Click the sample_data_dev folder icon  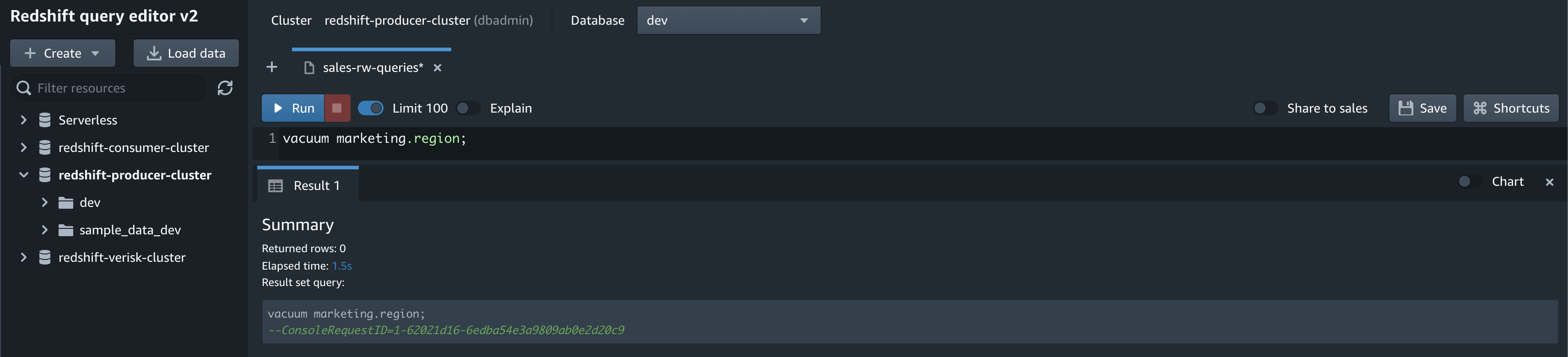(x=66, y=230)
